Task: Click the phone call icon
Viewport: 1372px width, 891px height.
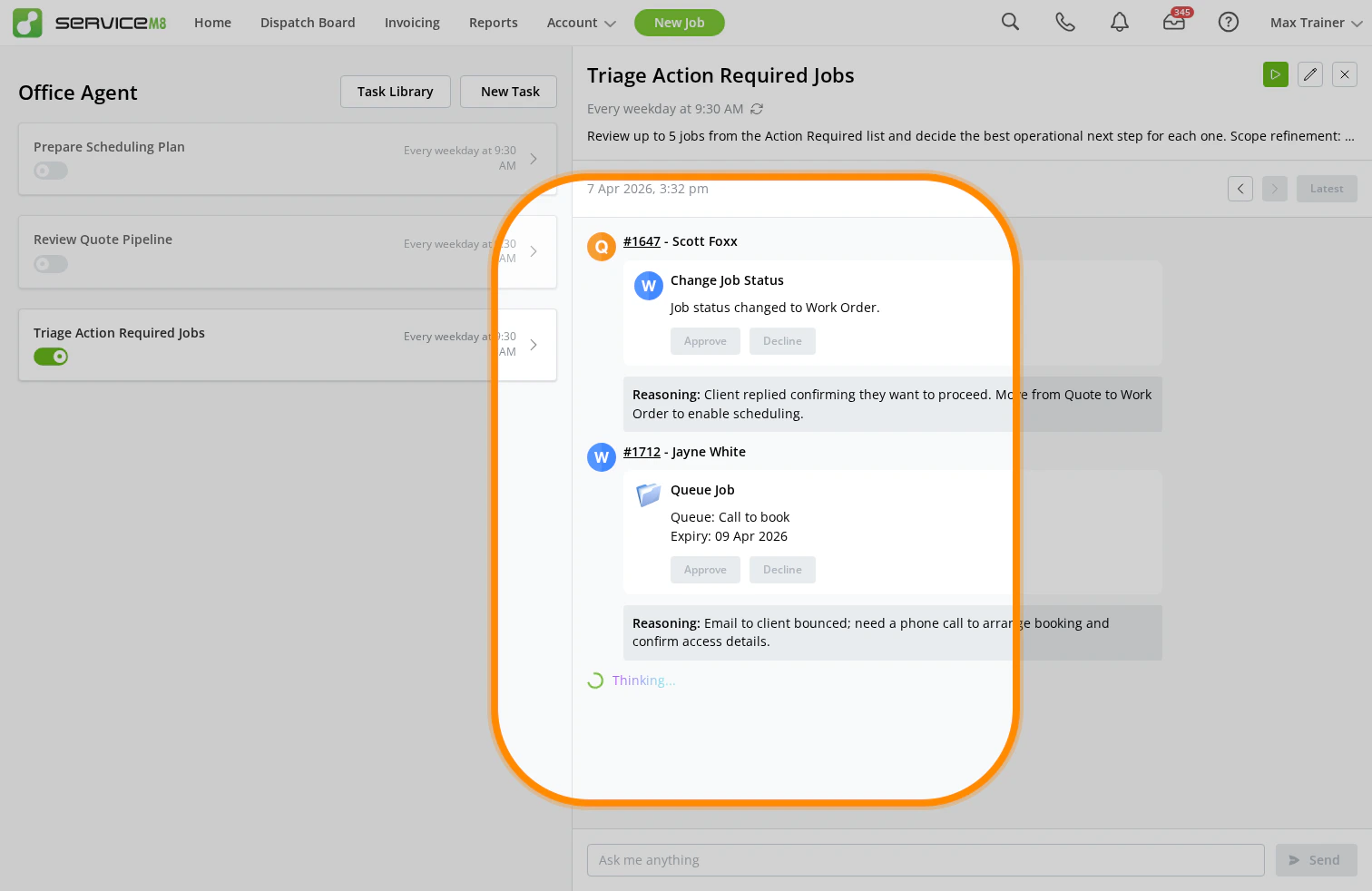Action: pyautogui.click(x=1064, y=22)
